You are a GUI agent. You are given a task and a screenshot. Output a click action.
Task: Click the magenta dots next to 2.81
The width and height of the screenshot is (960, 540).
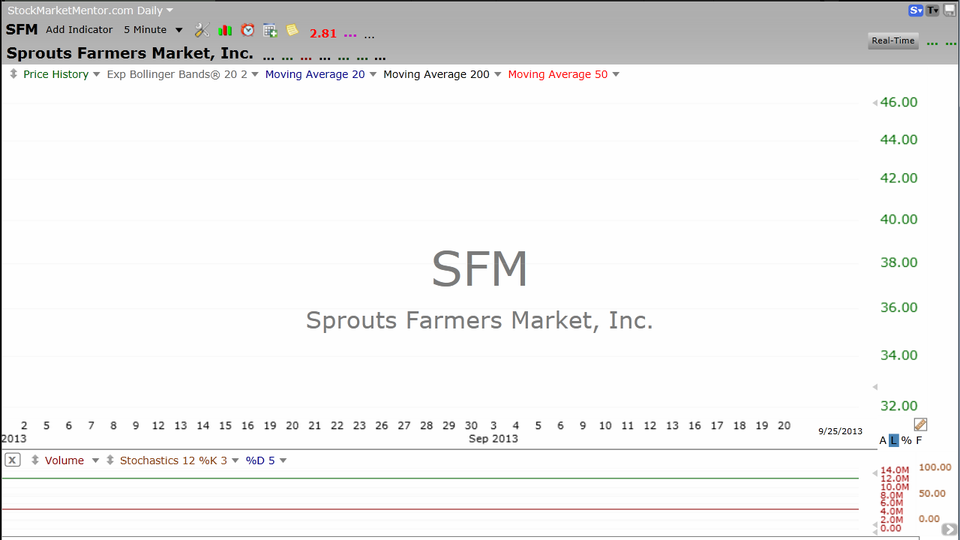pos(350,36)
